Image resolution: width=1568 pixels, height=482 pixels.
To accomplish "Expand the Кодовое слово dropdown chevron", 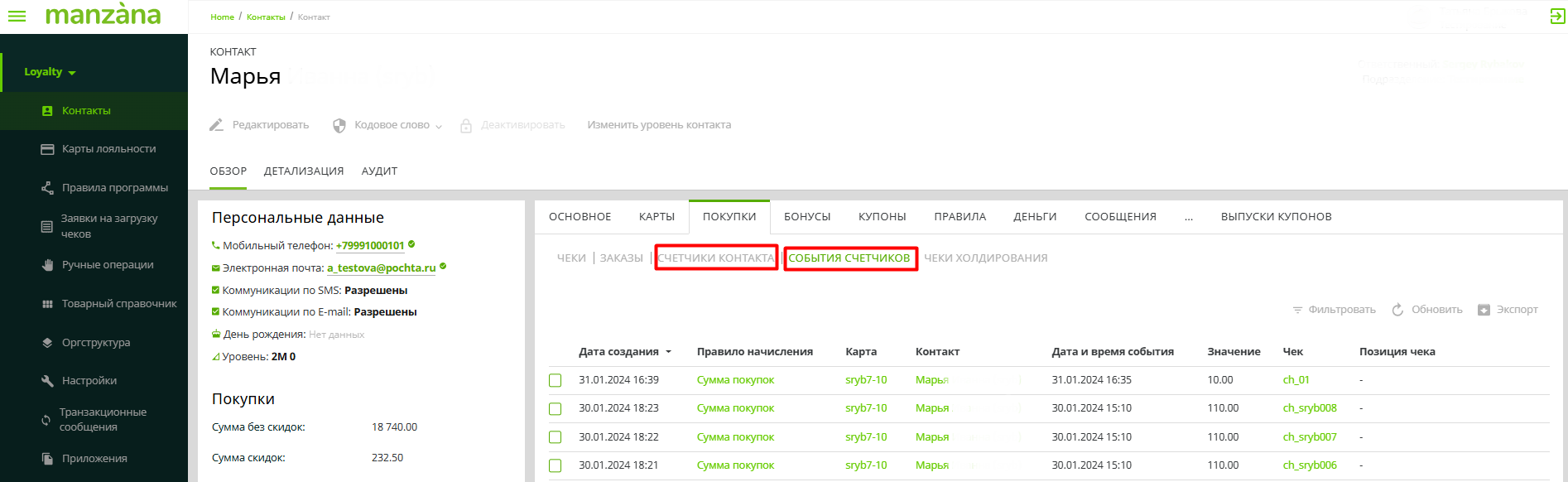I will pos(439,127).
